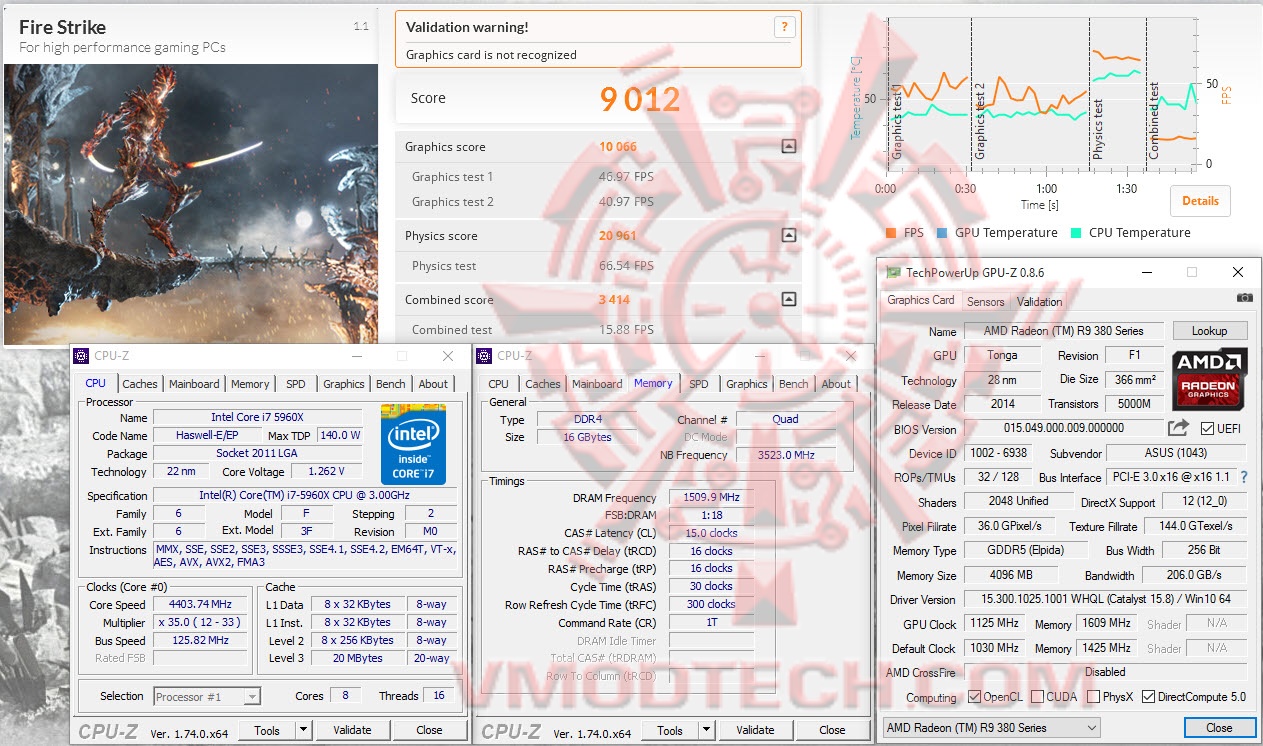
Task: Click the GPU Clock value 1125 MHz
Action: coord(993,624)
